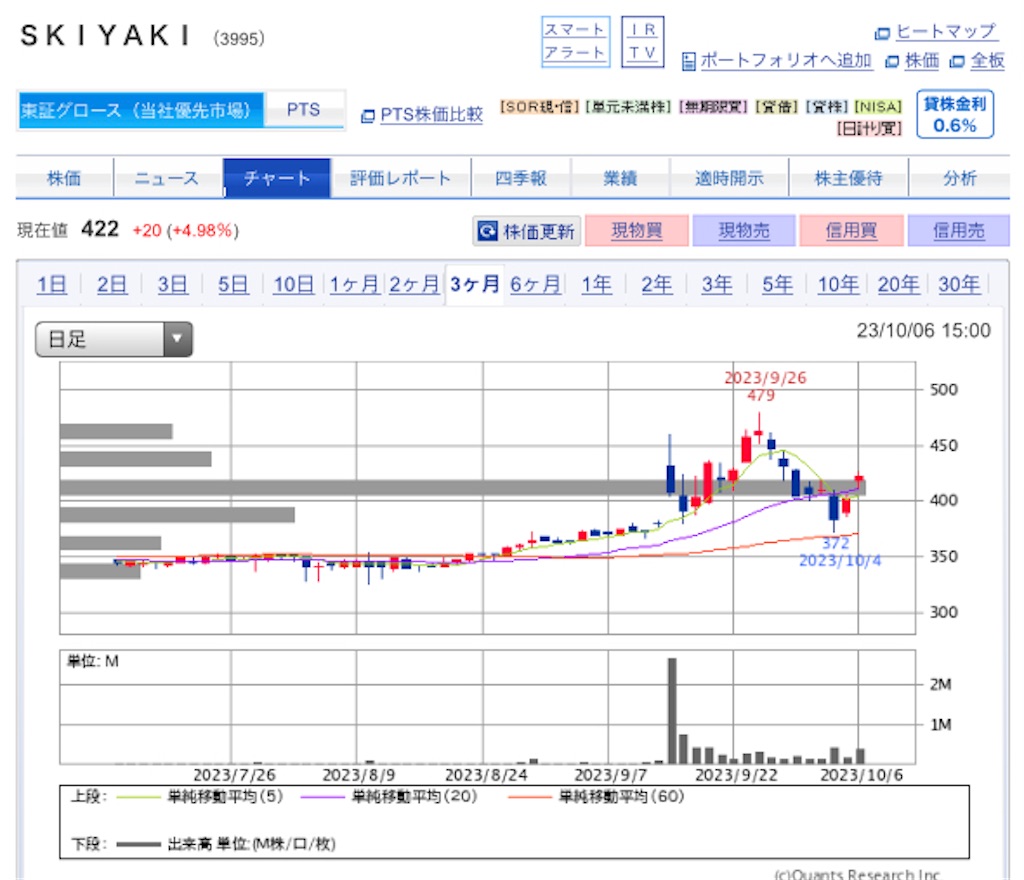Select the 1ヶ月 chart period

[354, 285]
